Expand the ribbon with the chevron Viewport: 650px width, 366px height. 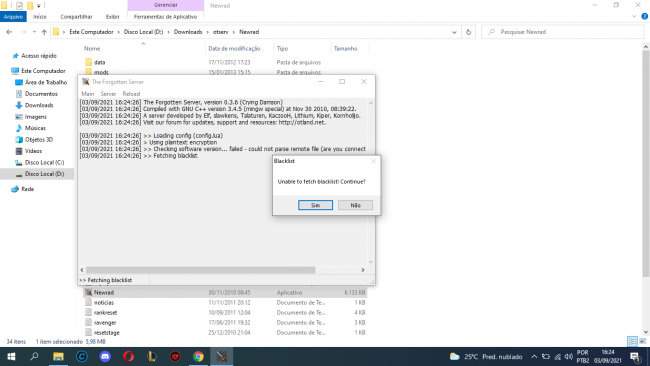tap(634, 17)
